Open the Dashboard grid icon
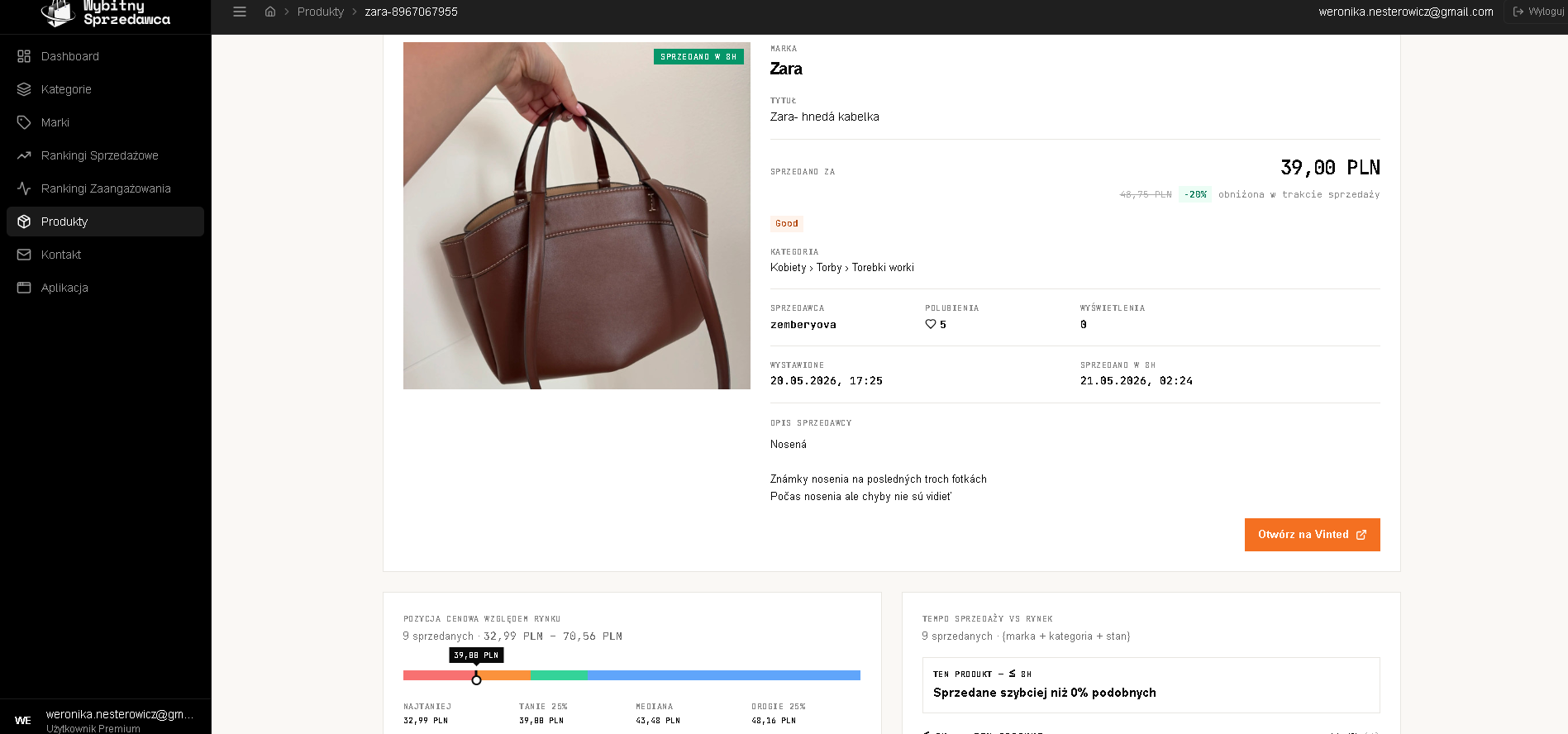 click(24, 56)
